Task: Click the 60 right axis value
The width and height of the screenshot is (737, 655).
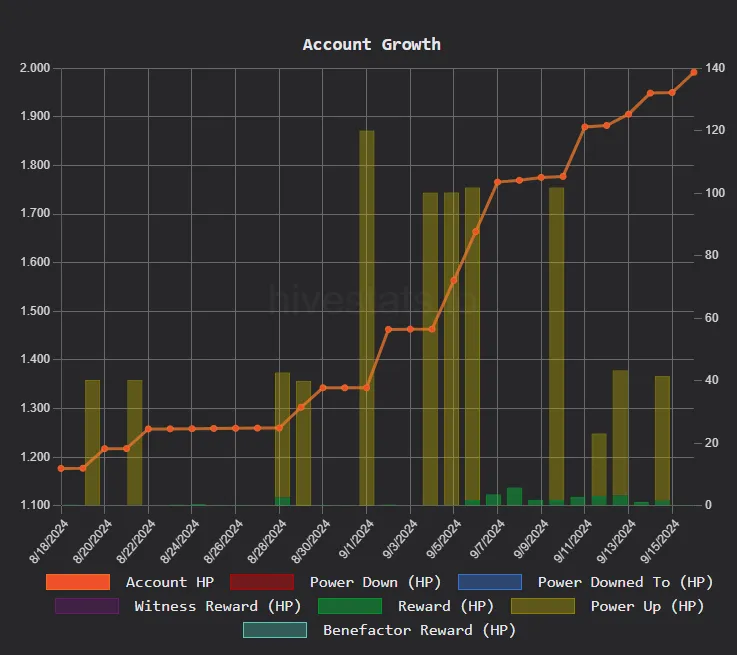Action: (712, 318)
